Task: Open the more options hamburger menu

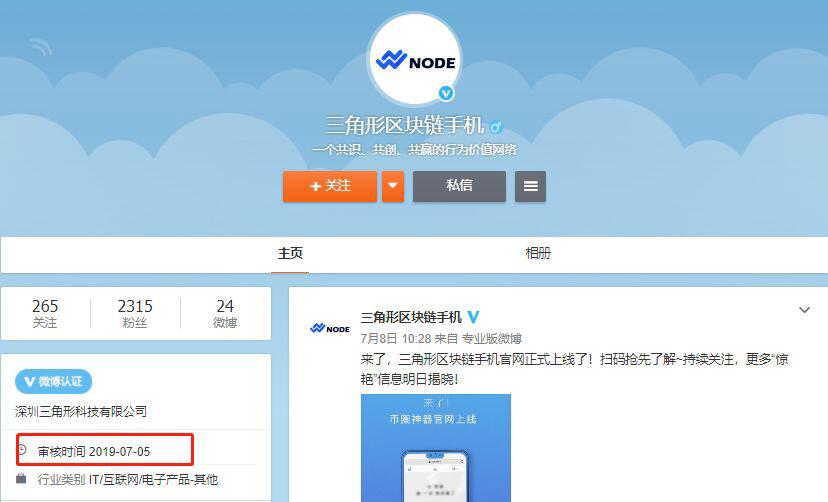Action: coord(530,186)
